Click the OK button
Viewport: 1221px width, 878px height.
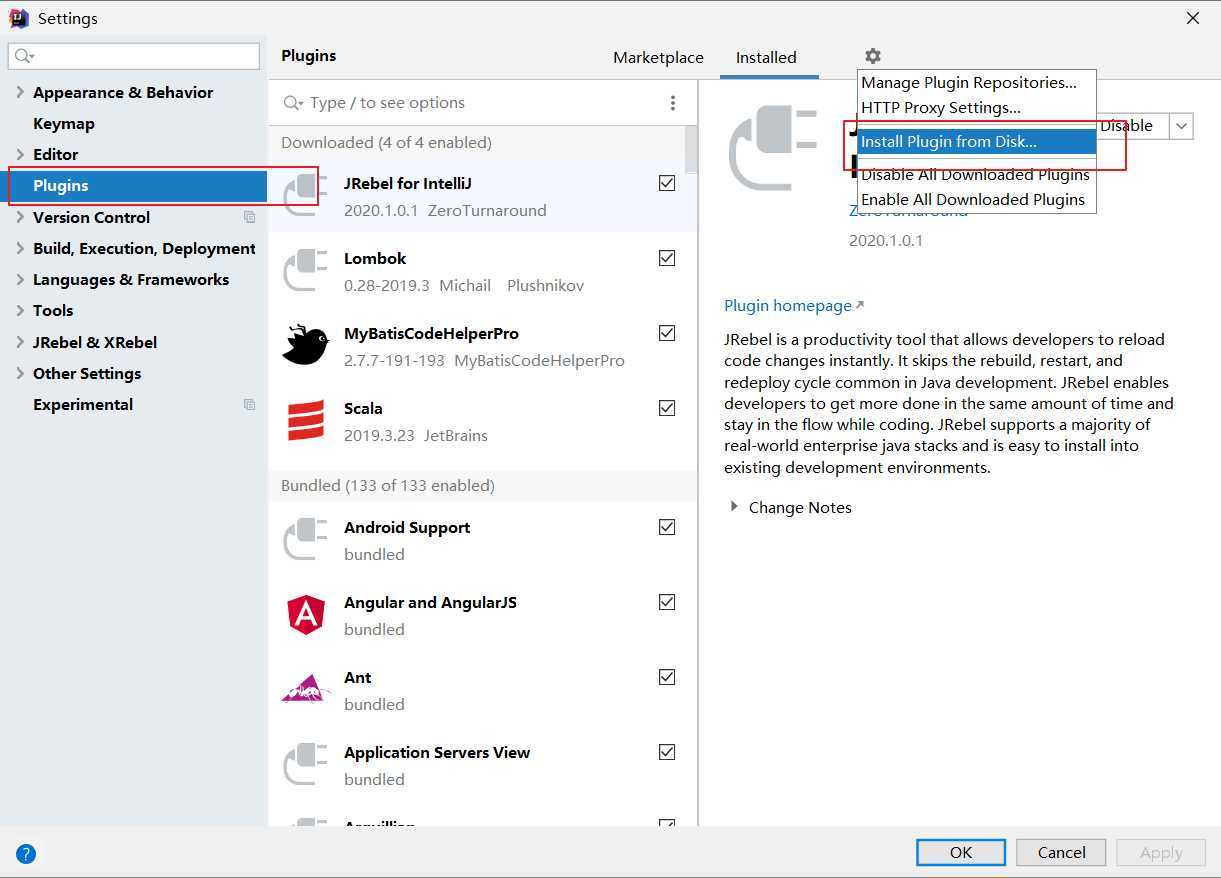[961, 853]
